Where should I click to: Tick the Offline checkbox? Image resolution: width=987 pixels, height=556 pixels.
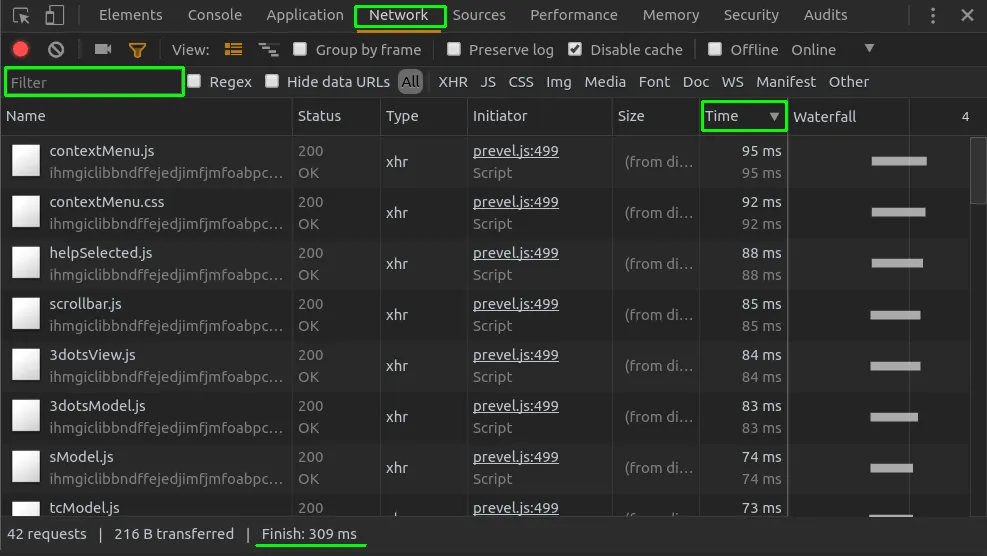pyautogui.click(x=714, y=49)
